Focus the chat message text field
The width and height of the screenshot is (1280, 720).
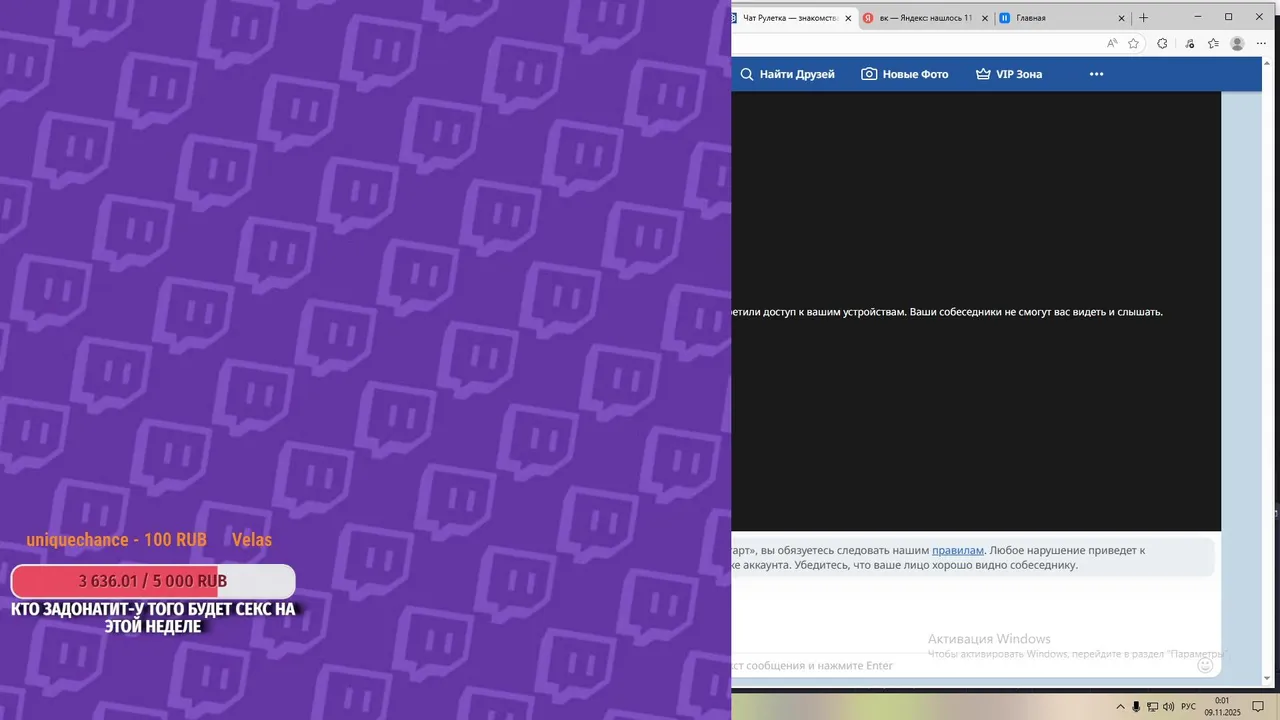pos(960,665)
